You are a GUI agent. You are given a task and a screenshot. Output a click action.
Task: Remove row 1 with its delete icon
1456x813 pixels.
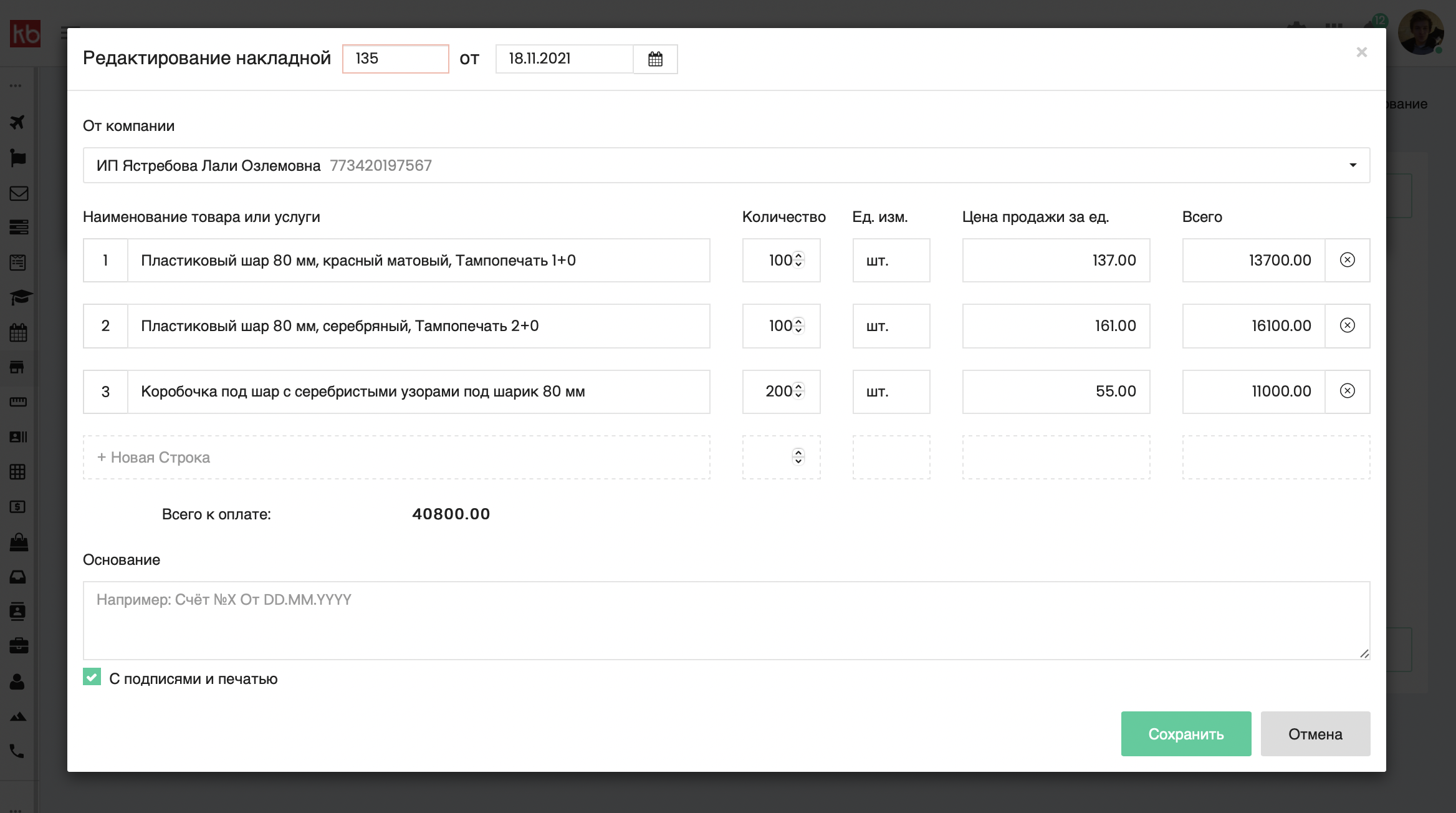pyautogui.click(x=1347, y=260)
